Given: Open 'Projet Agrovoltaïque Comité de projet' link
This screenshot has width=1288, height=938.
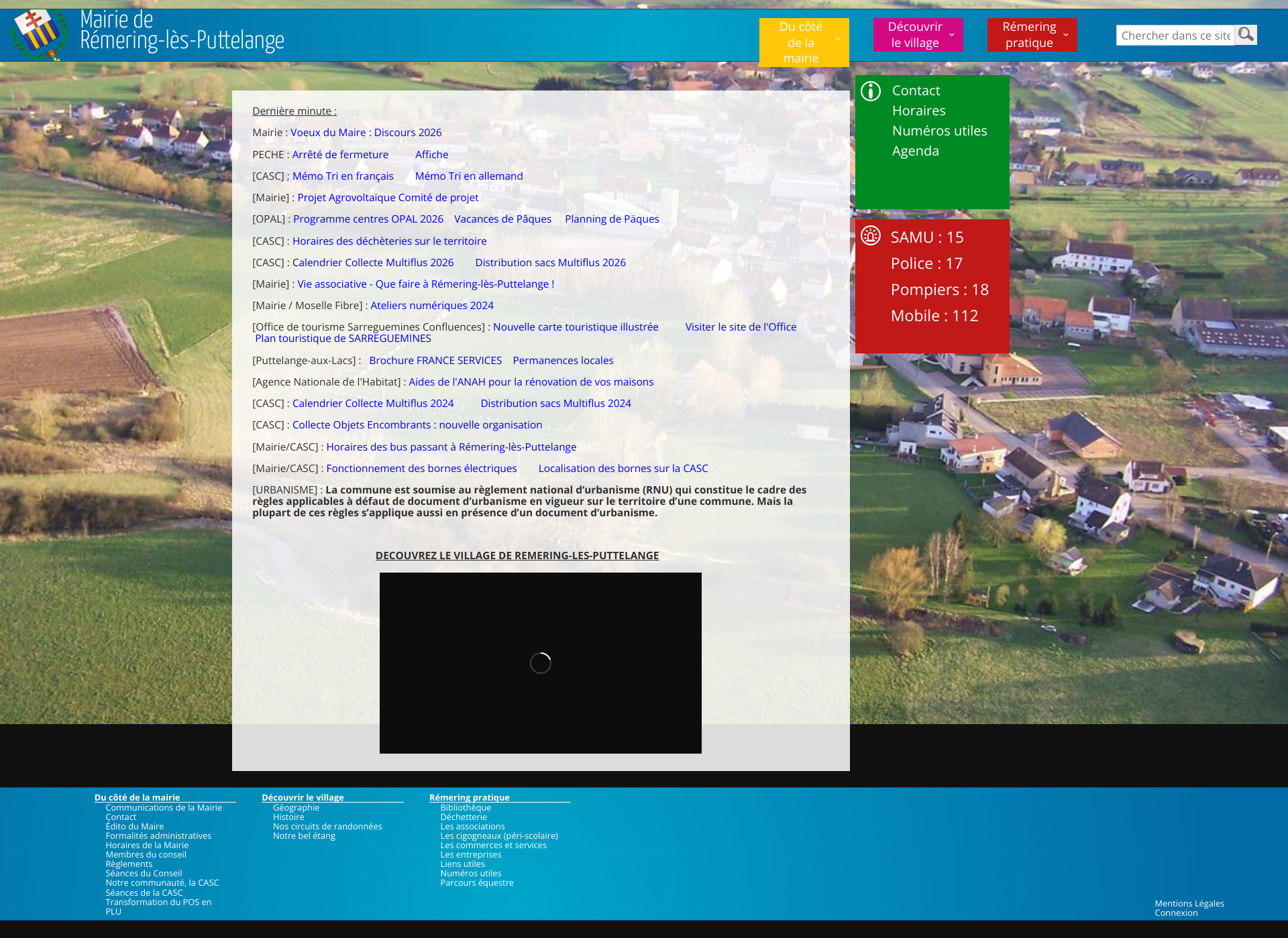Looking at the screenshot, I should click(x=388, y=198).
